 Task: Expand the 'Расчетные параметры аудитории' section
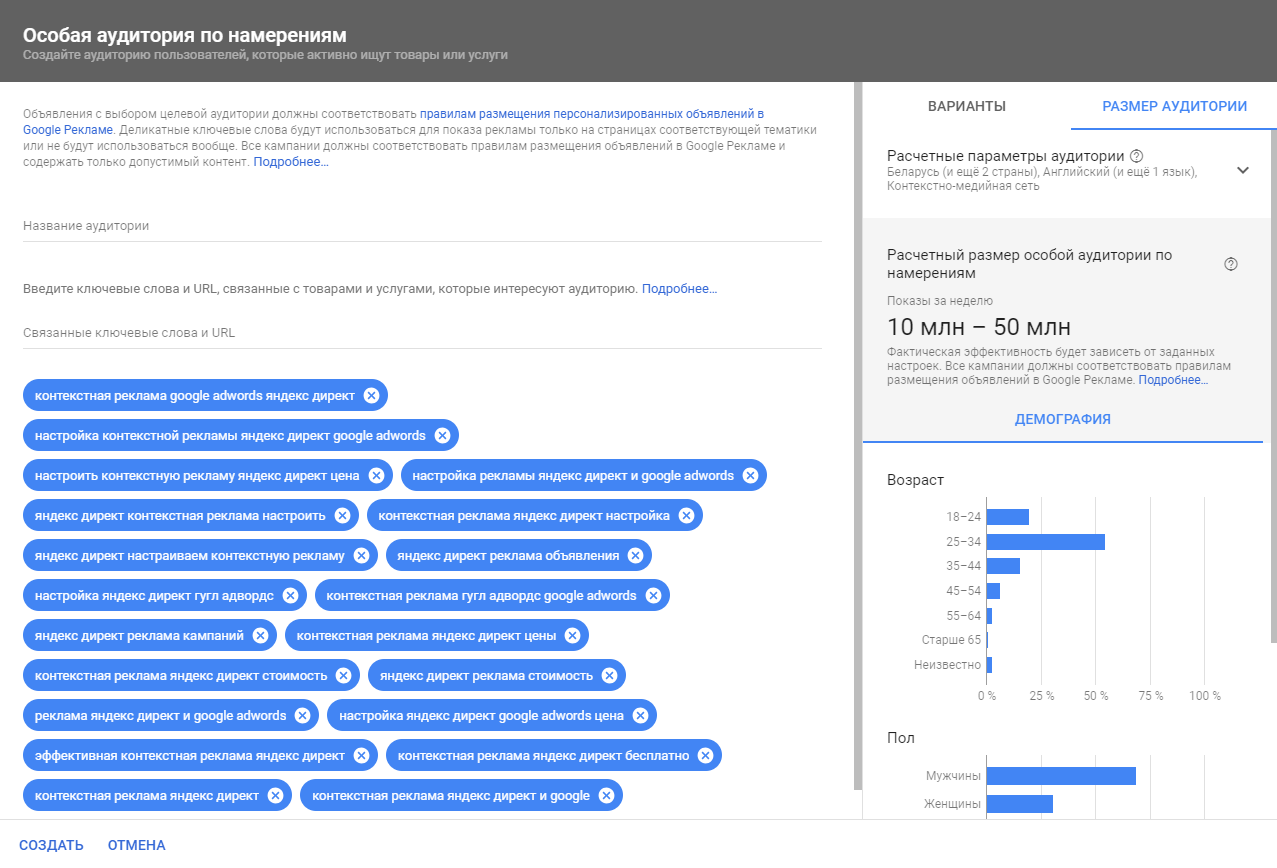pos(1243,170)
